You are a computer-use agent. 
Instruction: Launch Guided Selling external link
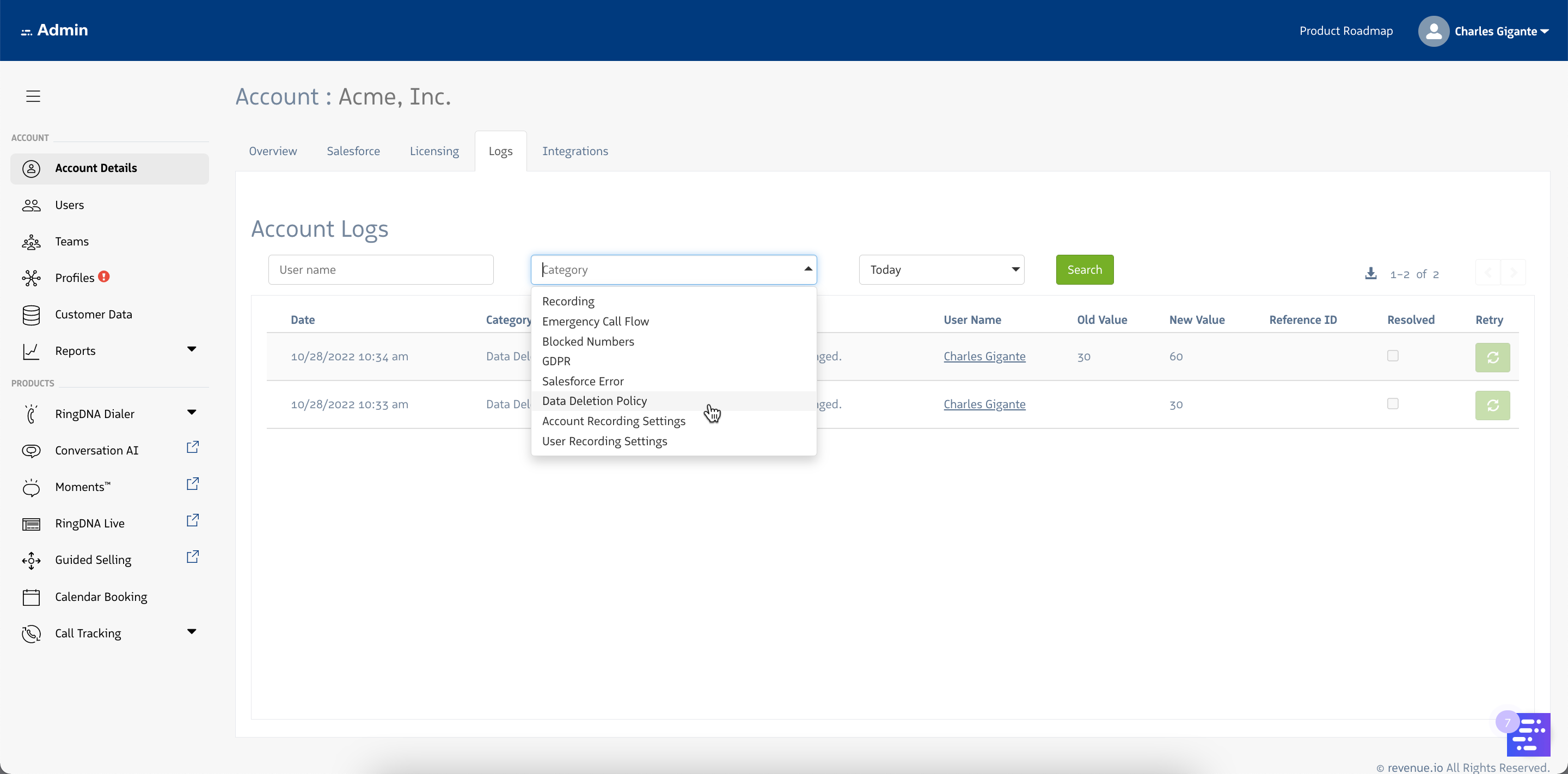pos(192,557)
